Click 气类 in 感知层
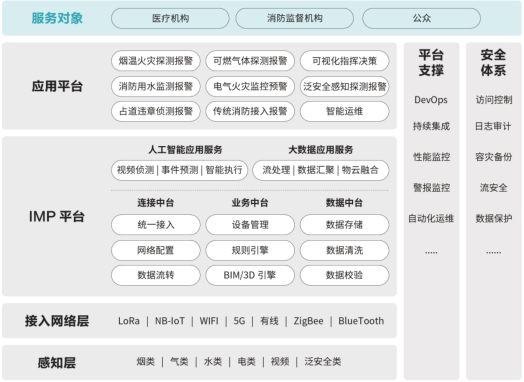Image resolution: width=524 pixels, height=382 pixels. (x=179, y=361)
